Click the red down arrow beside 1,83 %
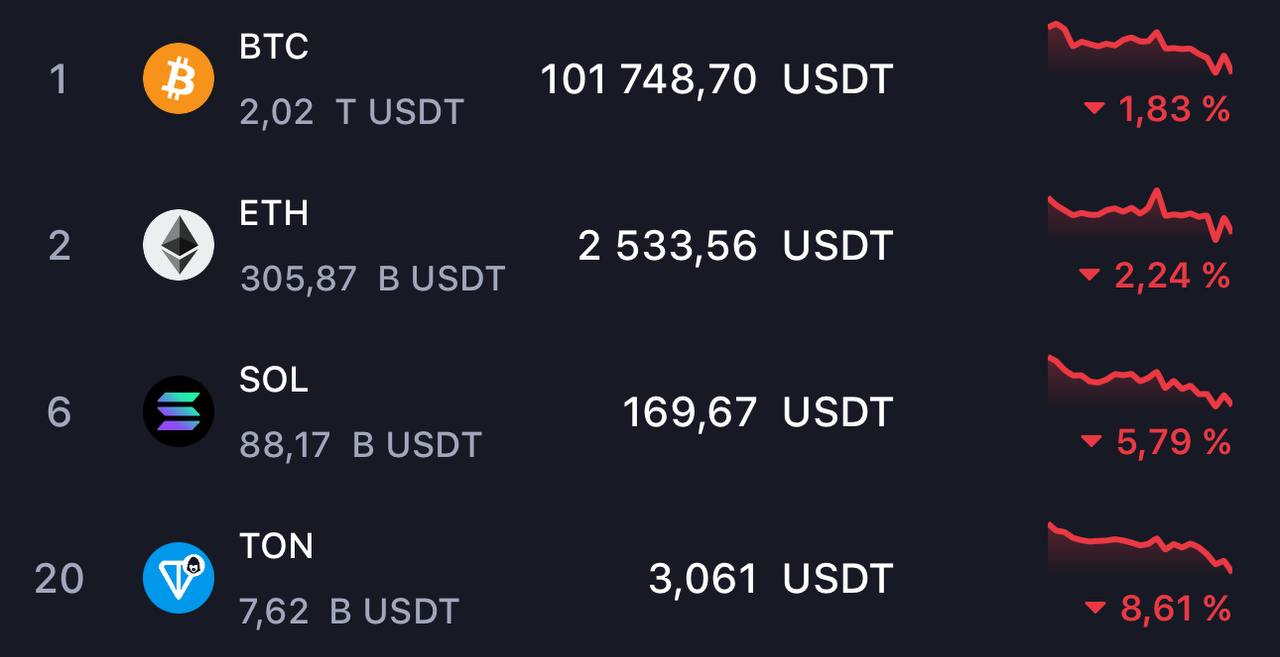Viewport: 1280px width, 657px height. pos(1095,108)
